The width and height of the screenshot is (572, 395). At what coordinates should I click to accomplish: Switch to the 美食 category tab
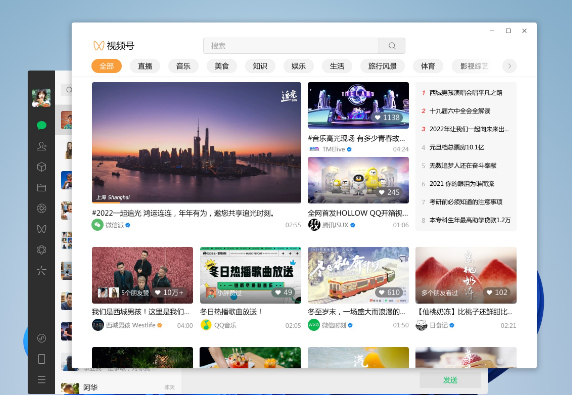click(222, 66)
